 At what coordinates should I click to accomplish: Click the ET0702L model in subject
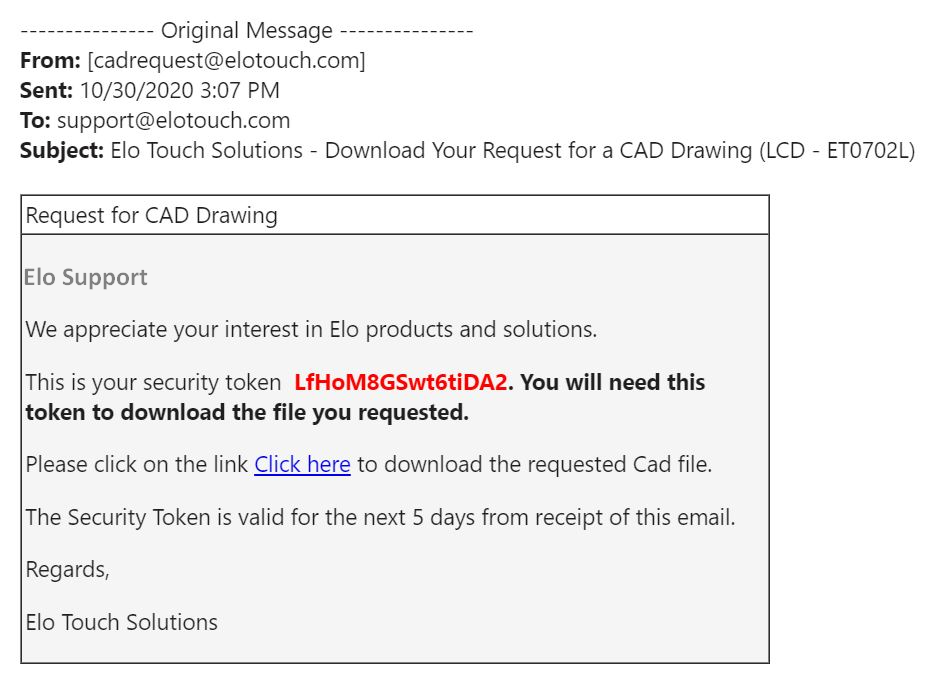coord(866,151)
